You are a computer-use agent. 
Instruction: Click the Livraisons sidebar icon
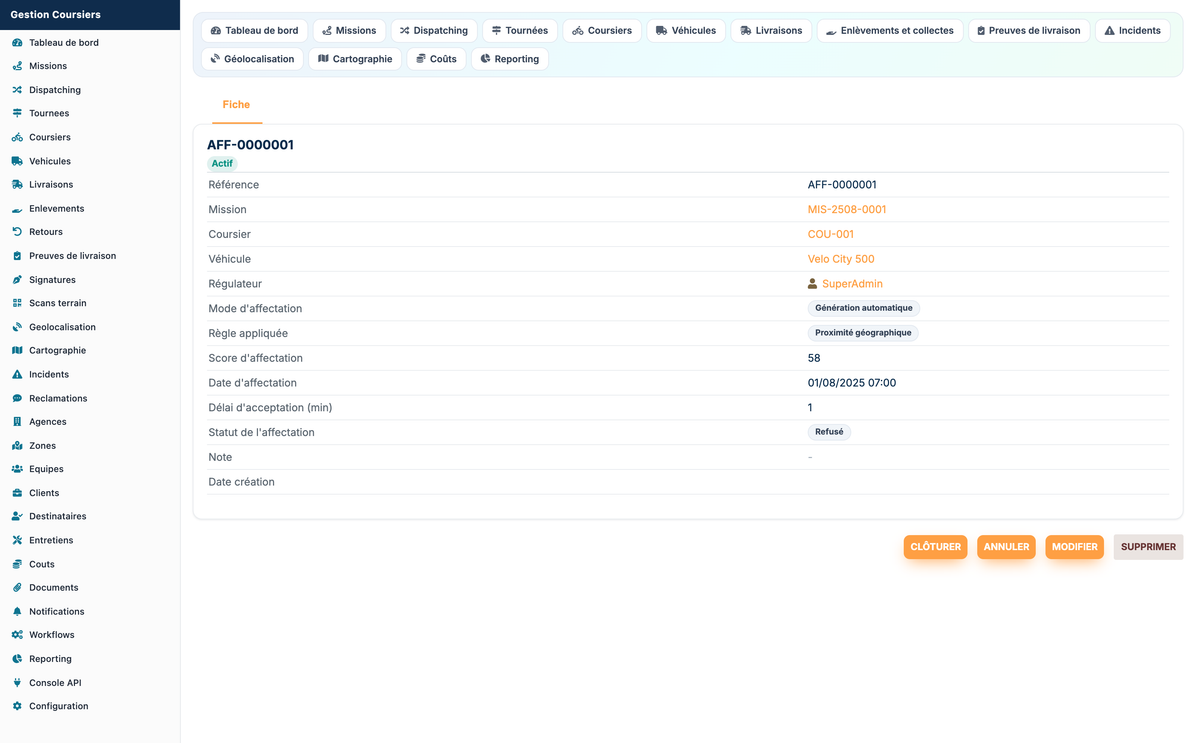click(17, 185)
